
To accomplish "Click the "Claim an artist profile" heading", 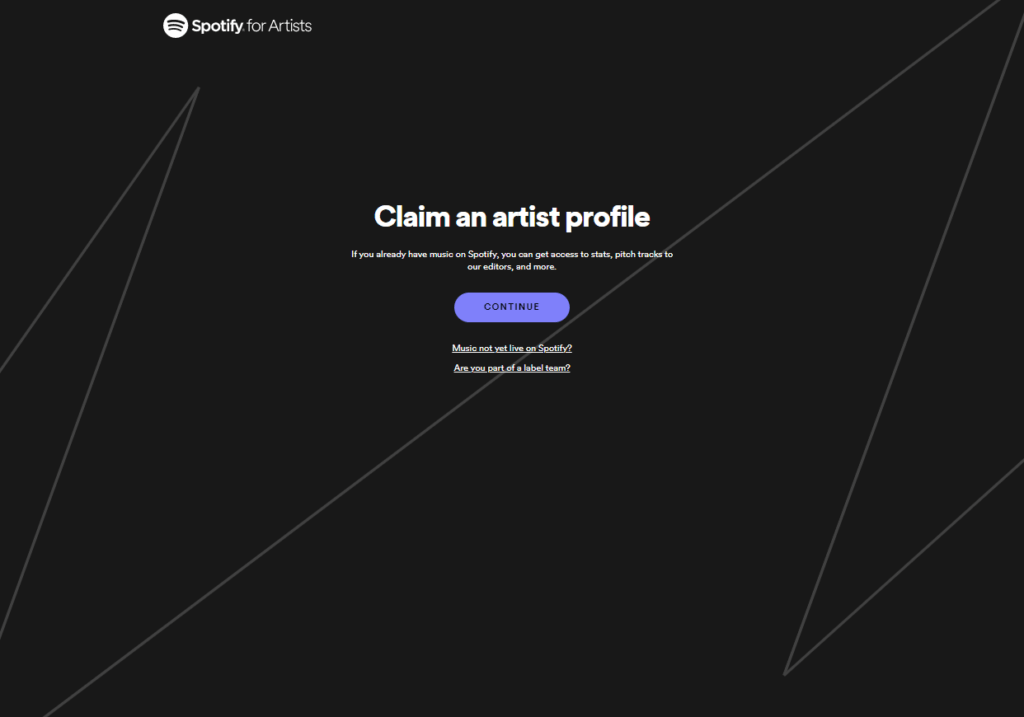I will coord(511,217).
